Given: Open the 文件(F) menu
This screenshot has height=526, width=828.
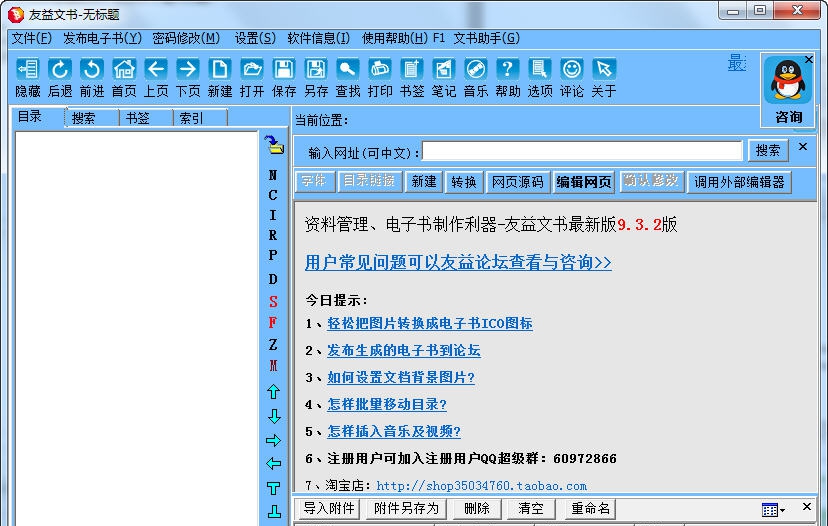Looking at the screenshot, I should [32, 38].
